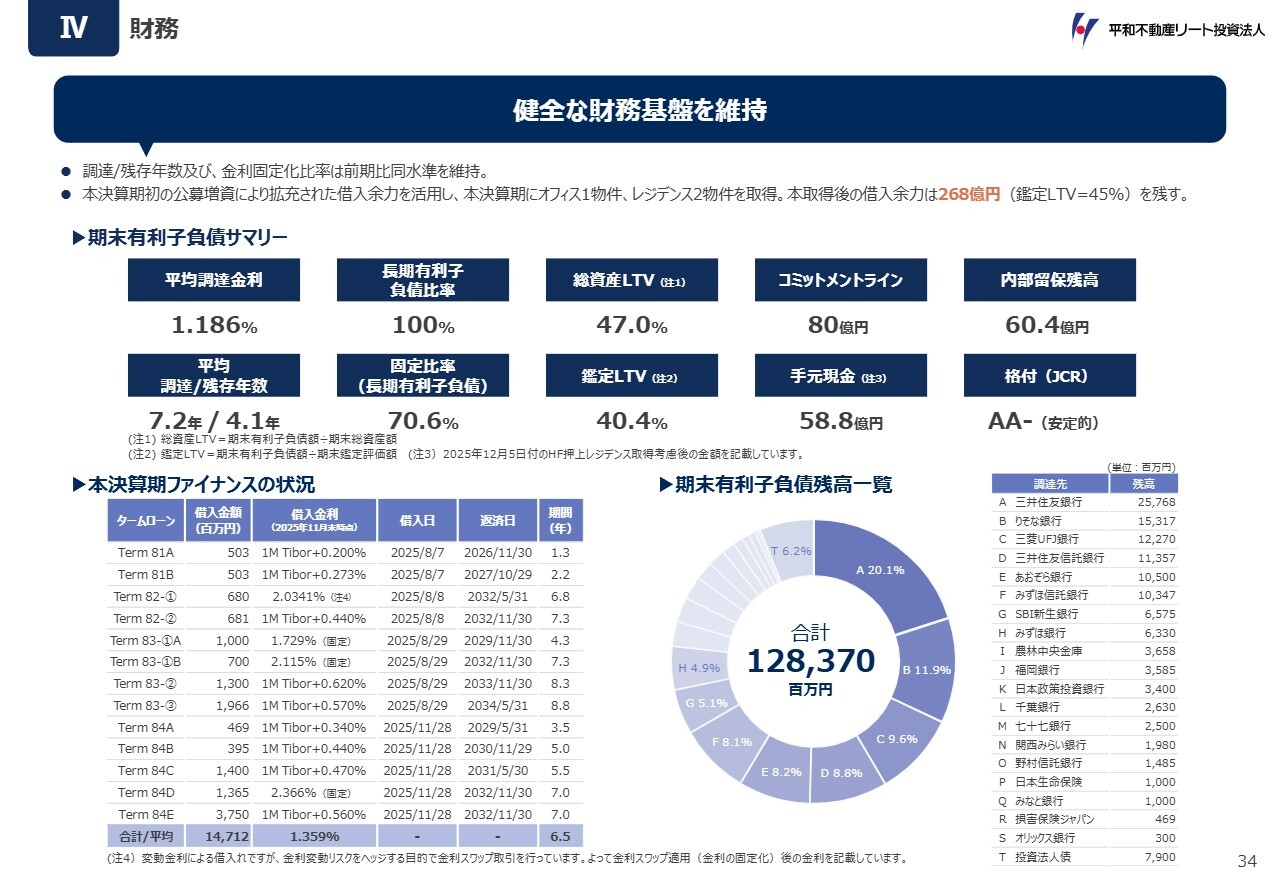
Task: Click the 調達先 header in lender table
Action: coord(1049,484)
